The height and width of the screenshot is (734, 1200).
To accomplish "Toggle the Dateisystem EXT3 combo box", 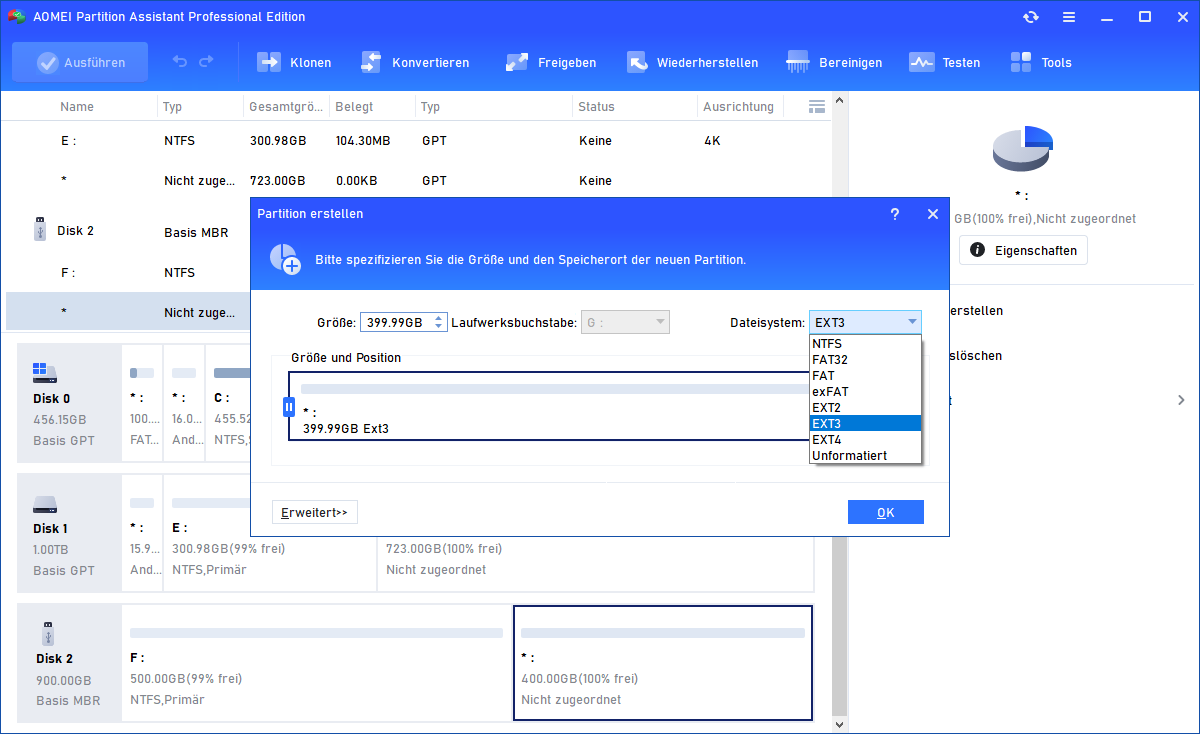I will (x=865, y=322).
